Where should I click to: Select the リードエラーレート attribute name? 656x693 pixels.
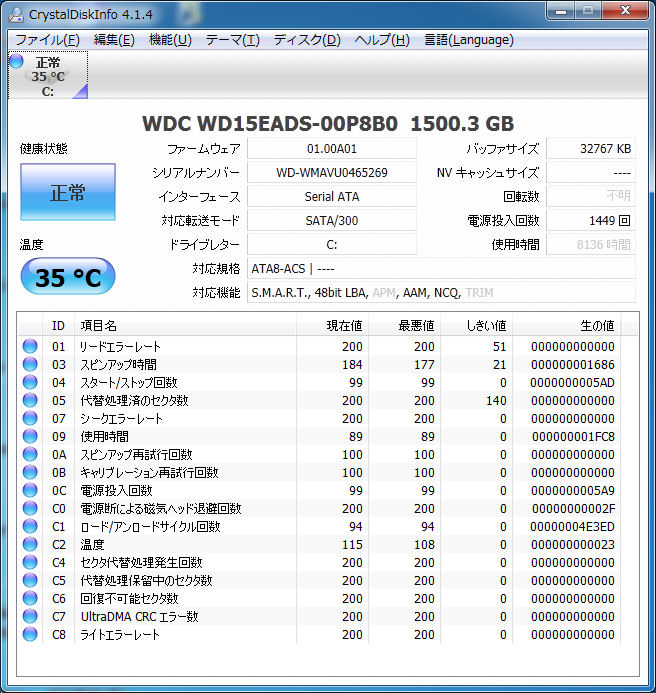pyautogui.click(x=120, y=346)
